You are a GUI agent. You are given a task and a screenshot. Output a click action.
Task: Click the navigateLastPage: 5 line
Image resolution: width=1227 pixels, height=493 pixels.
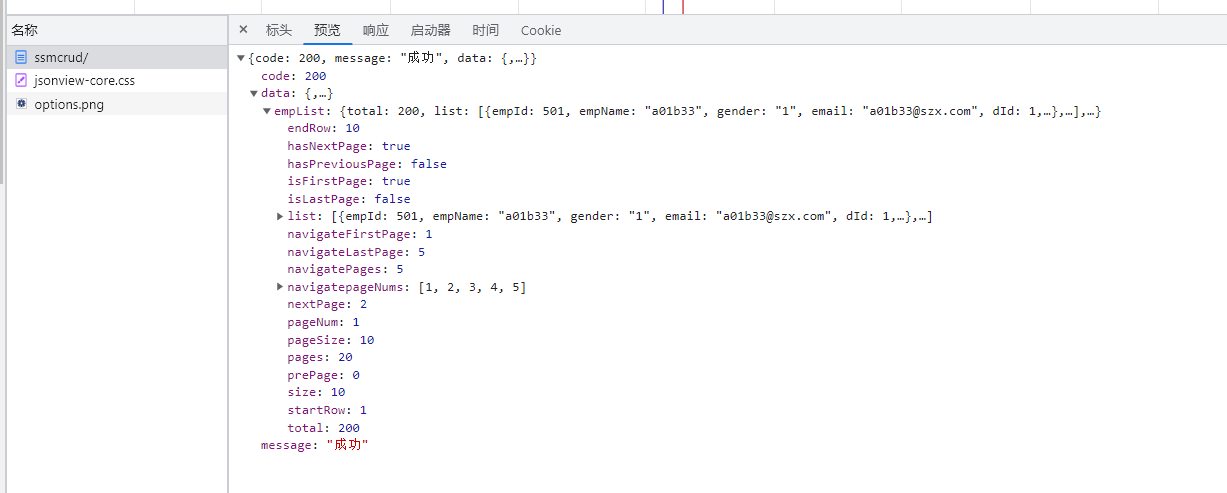click(x=356, y=252)
